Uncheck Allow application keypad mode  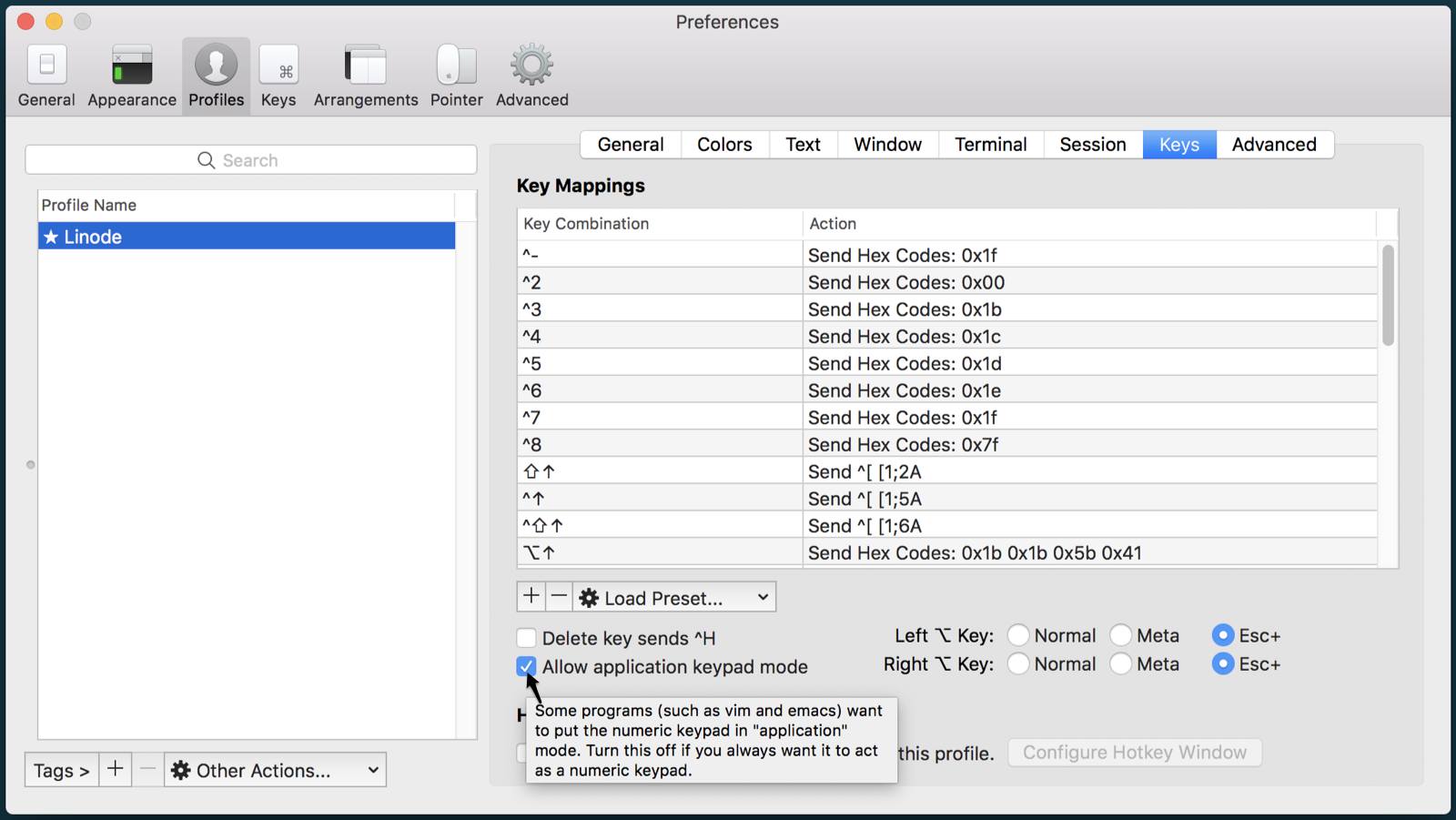[527, 666]
